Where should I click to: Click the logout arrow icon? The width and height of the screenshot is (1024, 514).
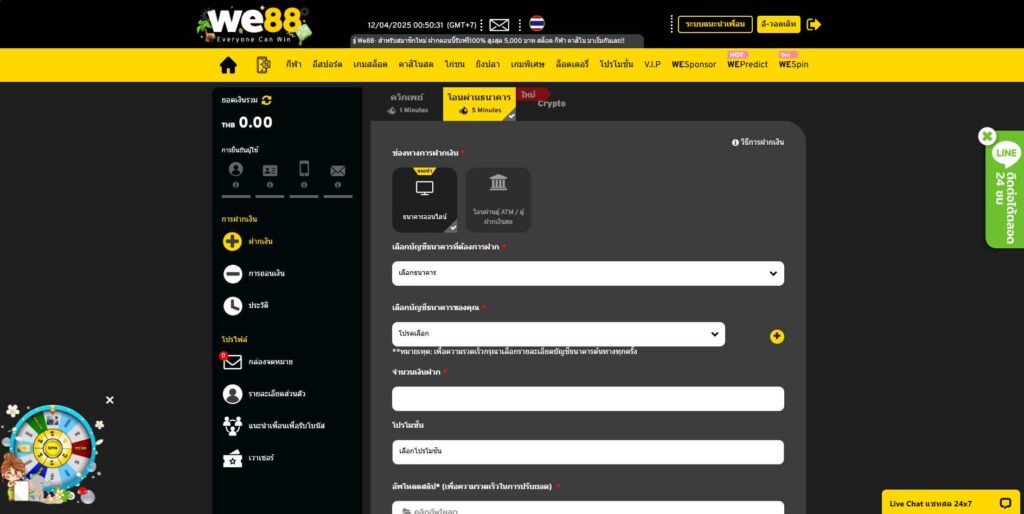click(x=814, y=25)
